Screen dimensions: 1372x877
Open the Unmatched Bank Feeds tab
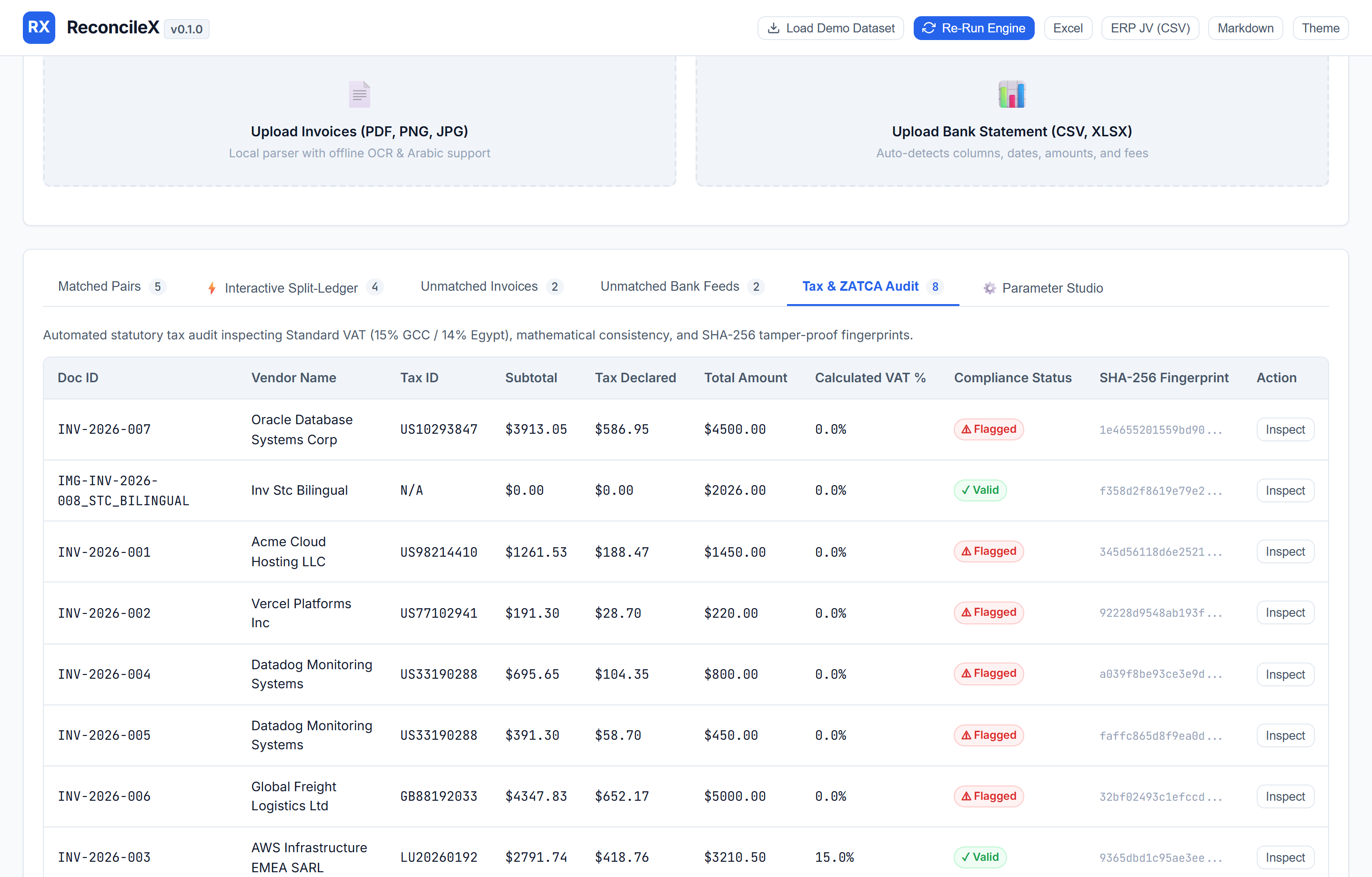682,287
